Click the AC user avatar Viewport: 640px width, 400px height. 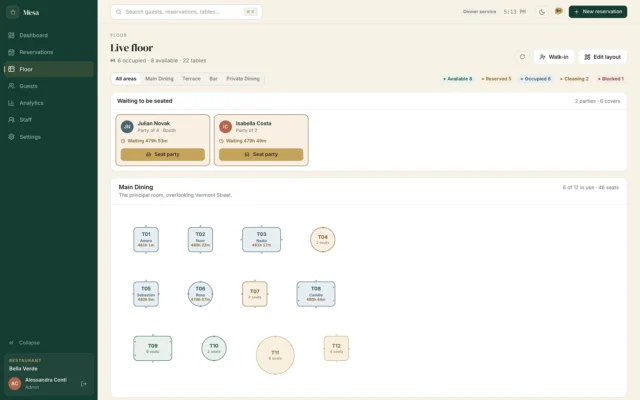[x=15, y=384]
